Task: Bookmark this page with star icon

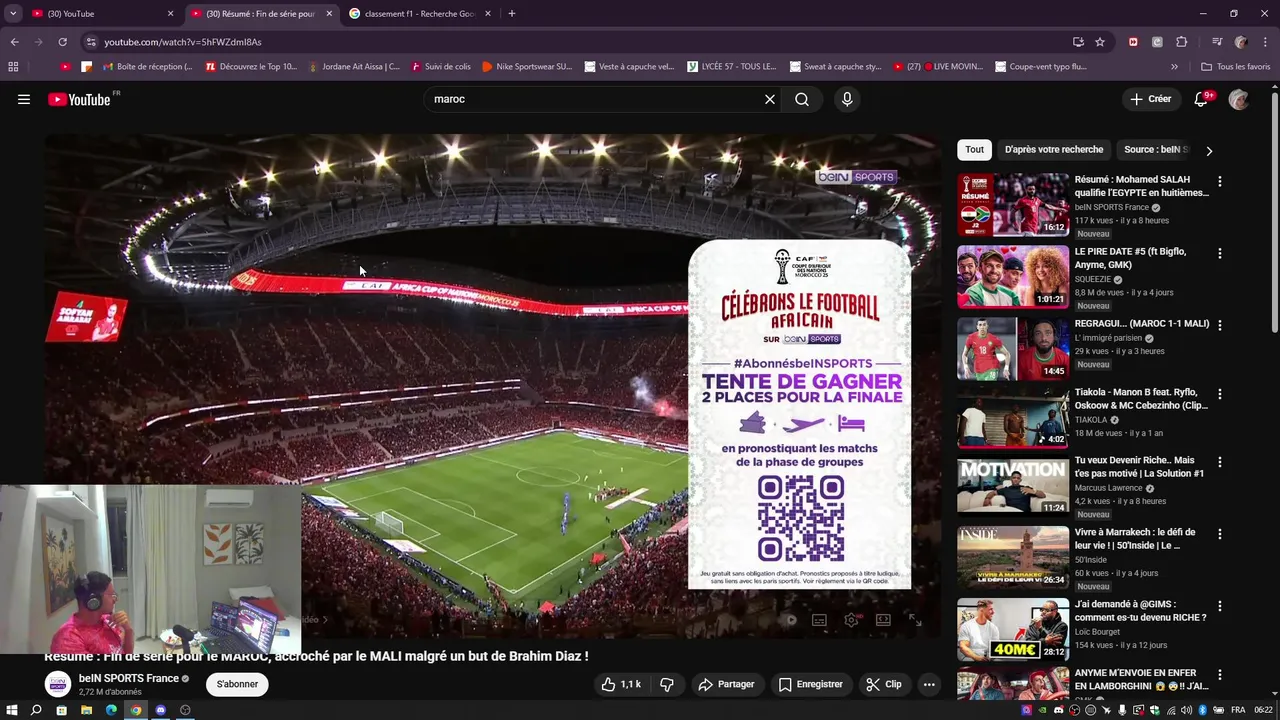Action: click(1100, 42)
